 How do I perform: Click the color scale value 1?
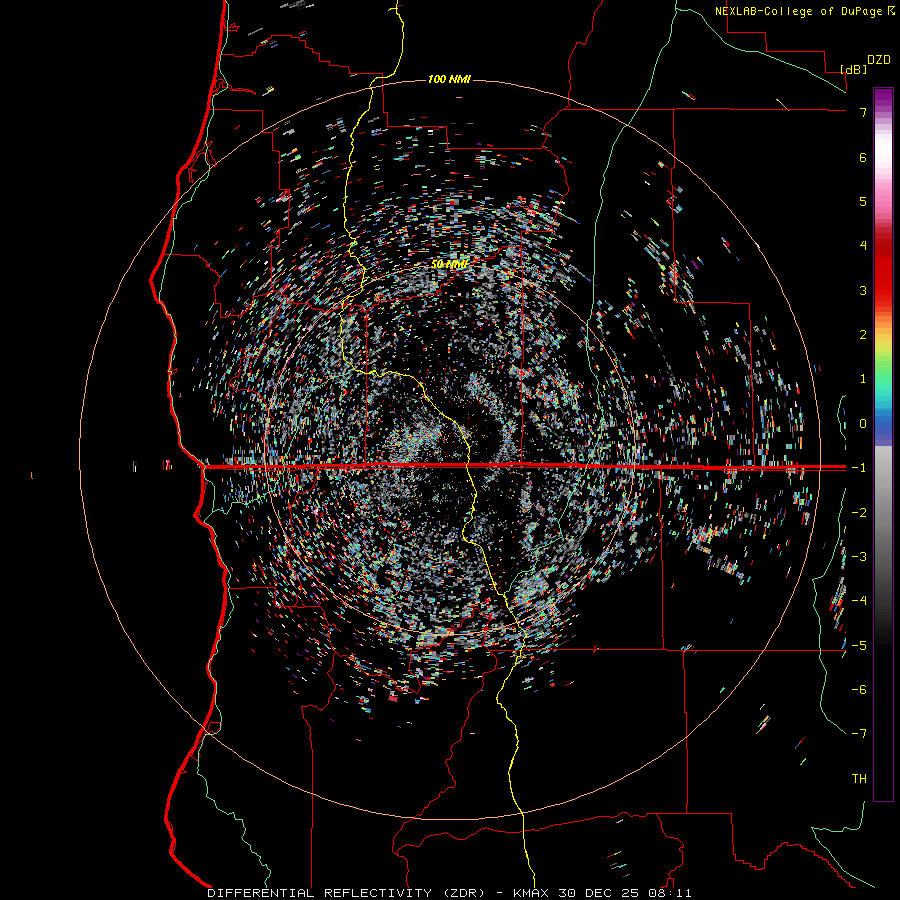[863, 379]
